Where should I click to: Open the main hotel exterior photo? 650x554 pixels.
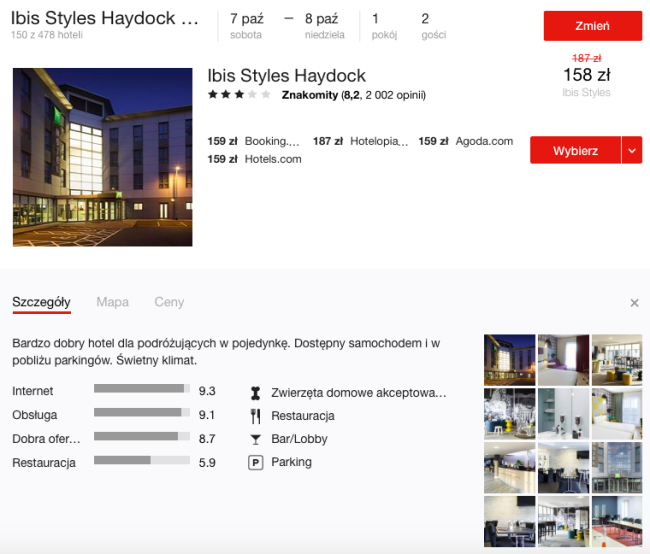pyautogui.click(x=102, y=157)
